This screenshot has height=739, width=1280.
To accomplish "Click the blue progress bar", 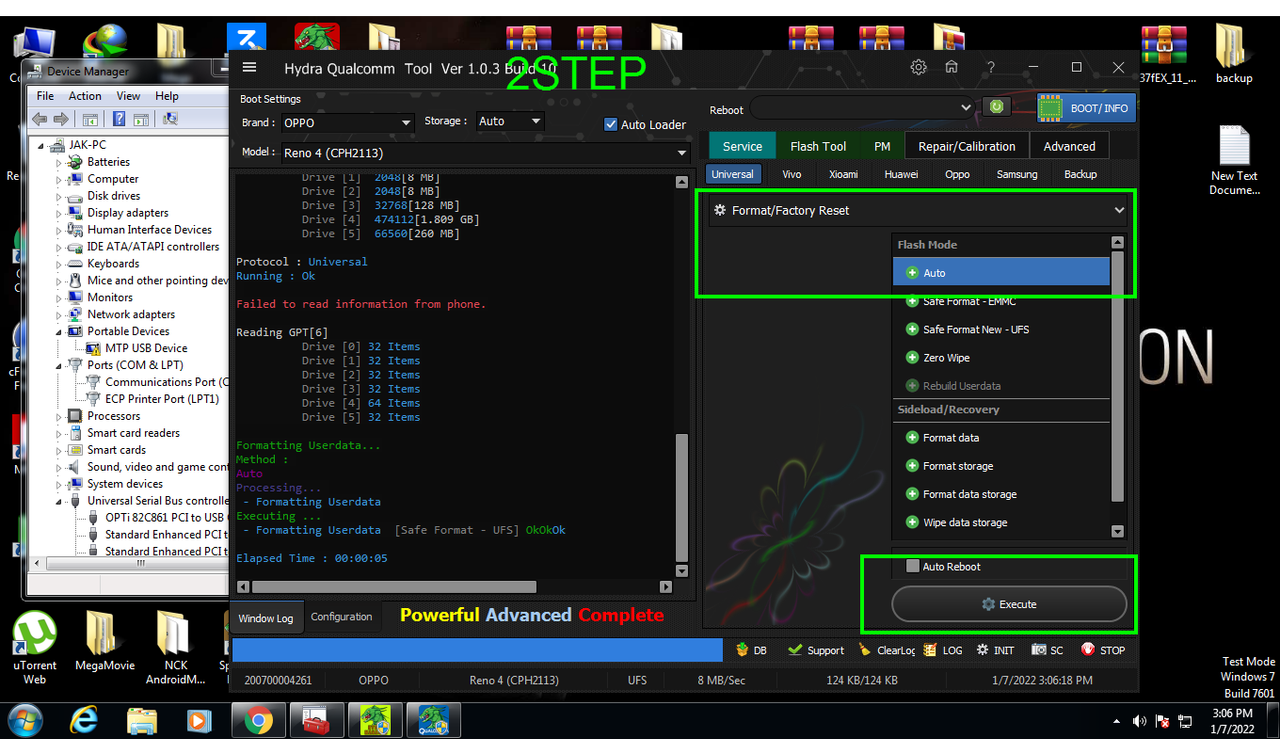I will (x=477, y=650).
